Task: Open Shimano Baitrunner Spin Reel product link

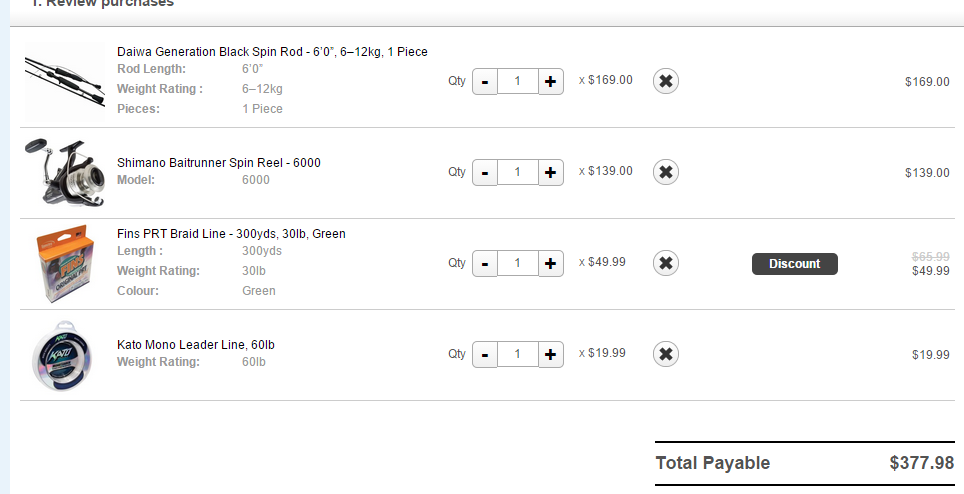Action: [x=218, y=163]
